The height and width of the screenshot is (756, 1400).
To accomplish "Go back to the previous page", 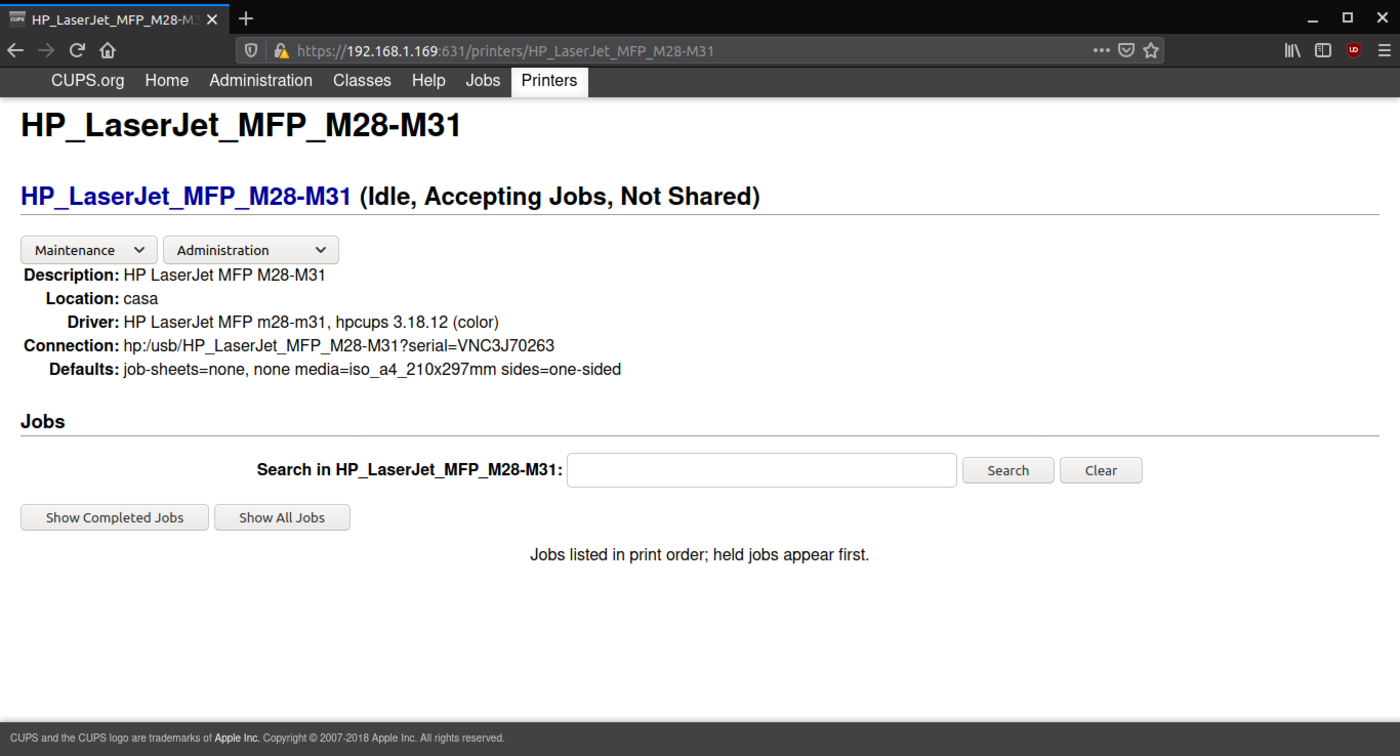I will 15,50.
